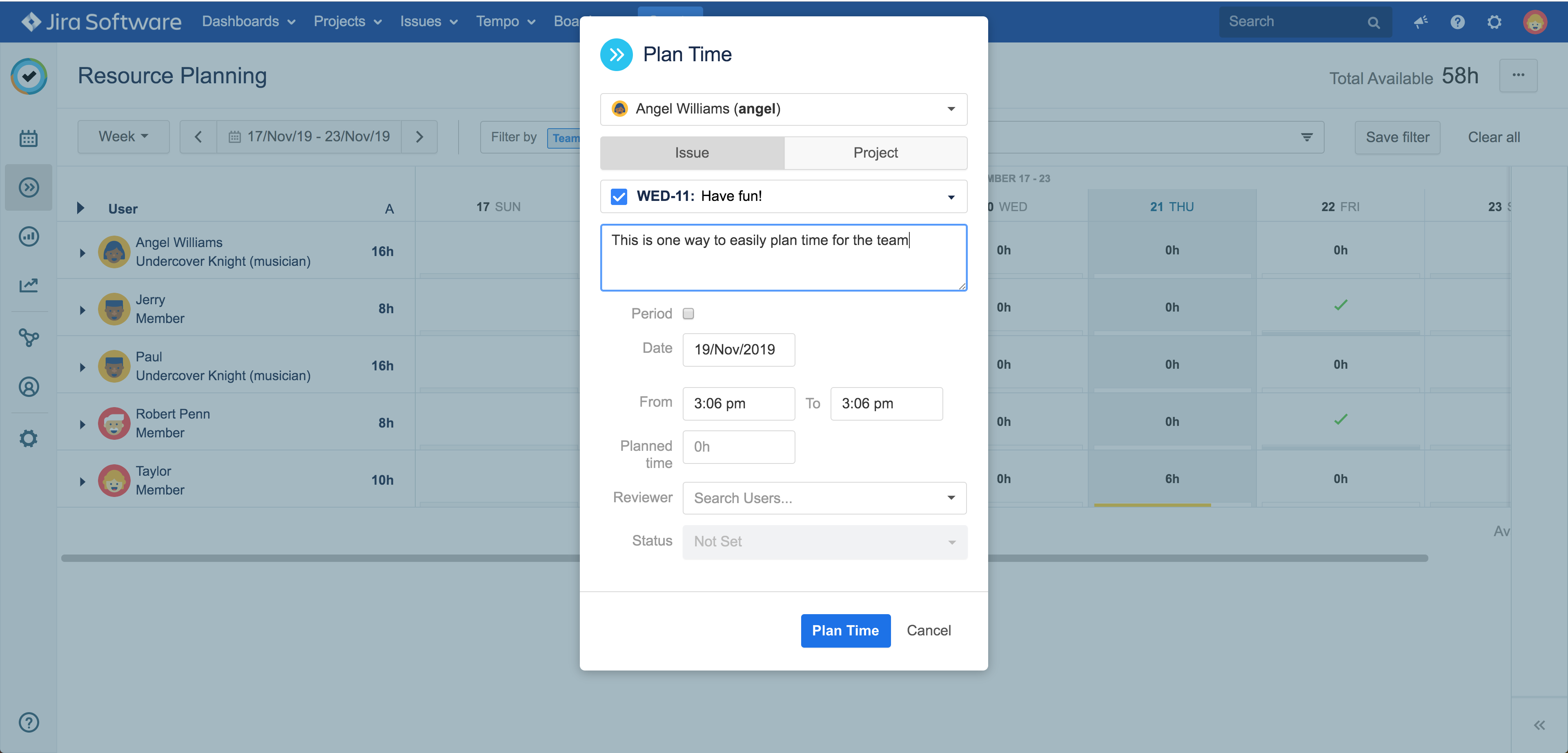Click in the Reviewer Search Users field
Viewport: 1568px width, 753px height.
(x=816, y=498)
